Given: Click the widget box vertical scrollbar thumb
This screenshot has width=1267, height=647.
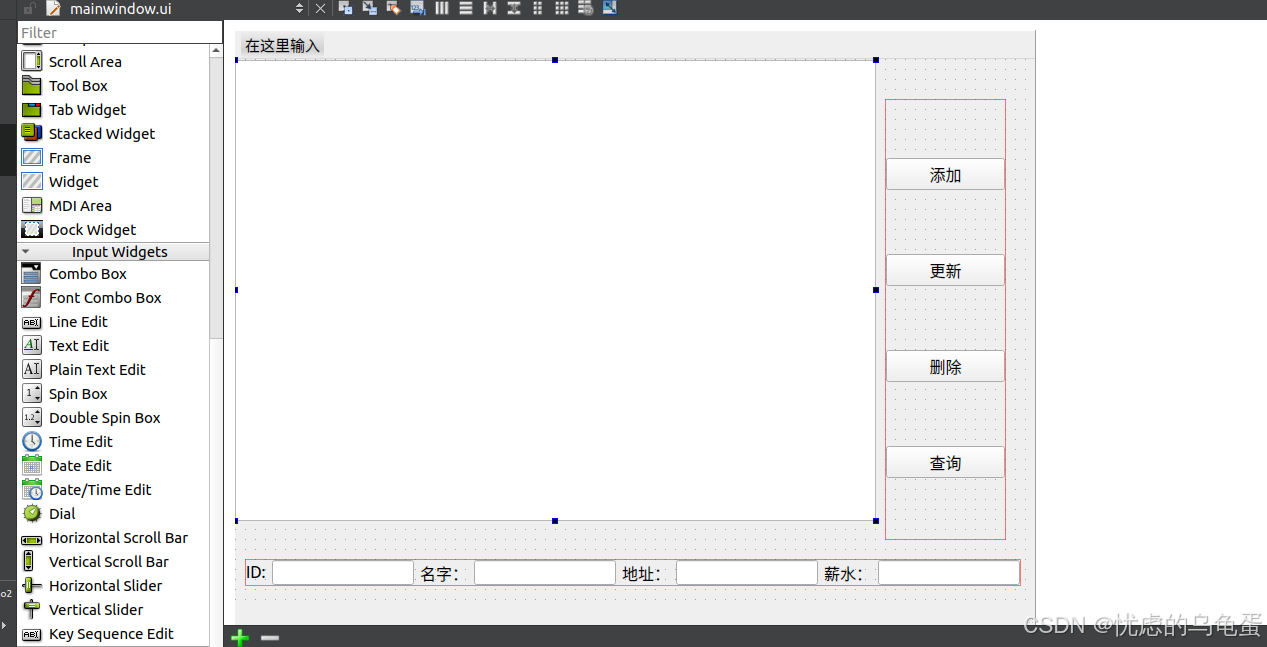Looking at the screenshot, I should 216,198.
